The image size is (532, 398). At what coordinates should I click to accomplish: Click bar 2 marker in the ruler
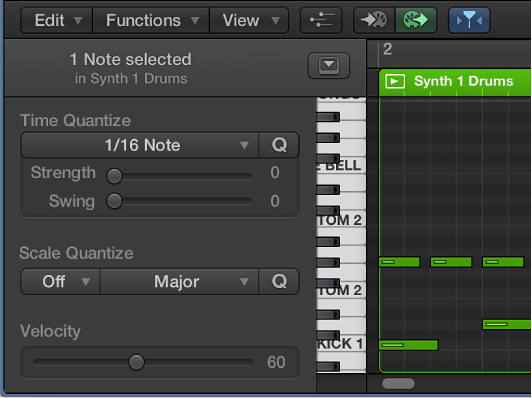click(387, 49)
